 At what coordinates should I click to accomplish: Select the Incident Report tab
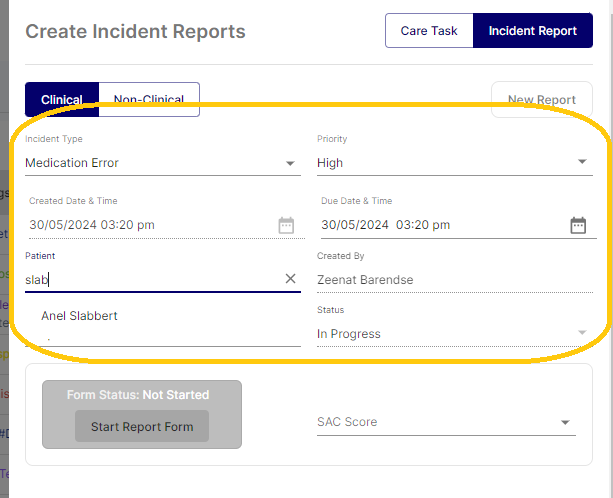[x=532, y=31]
